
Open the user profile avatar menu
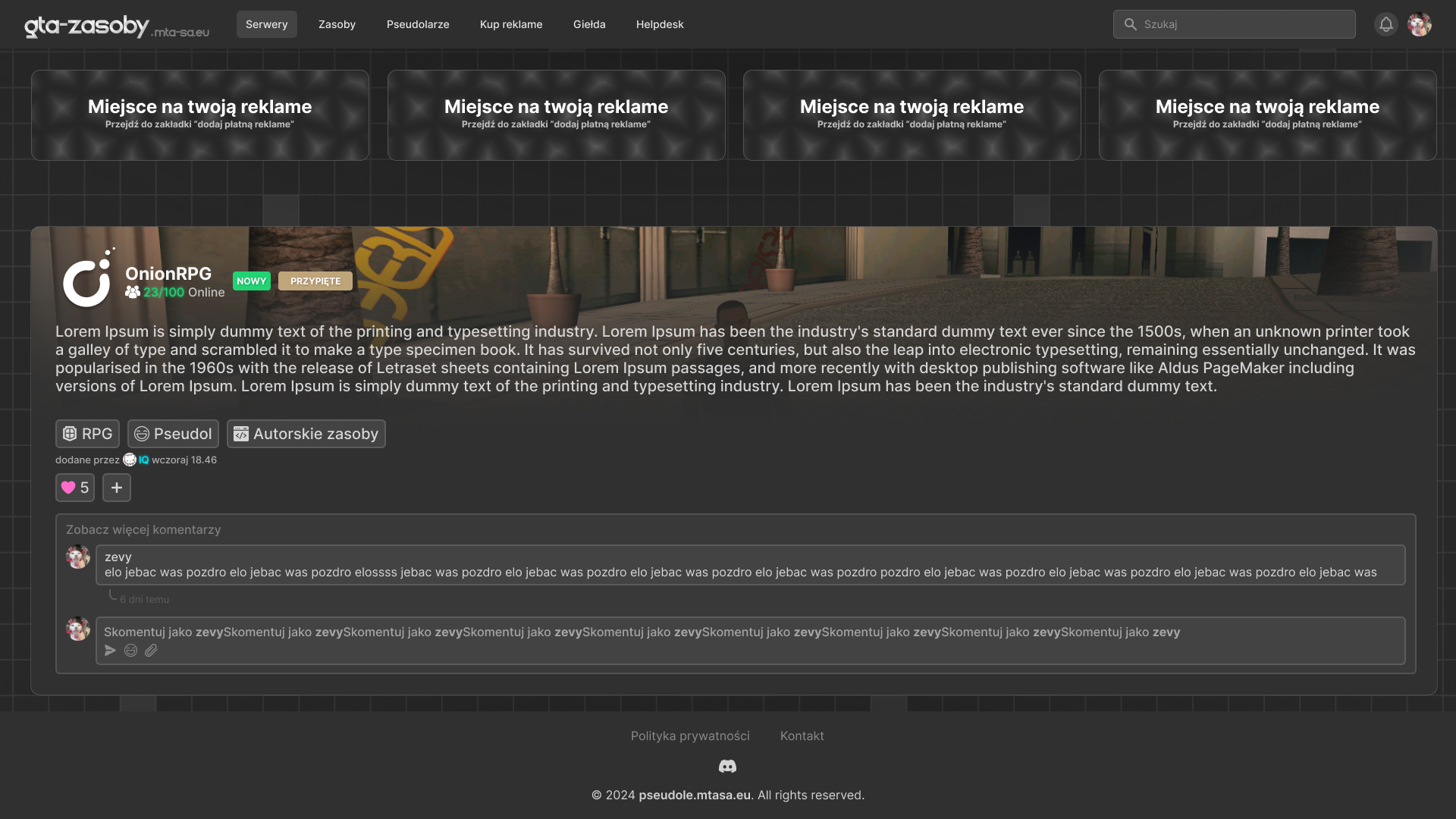click(1419, 24)
